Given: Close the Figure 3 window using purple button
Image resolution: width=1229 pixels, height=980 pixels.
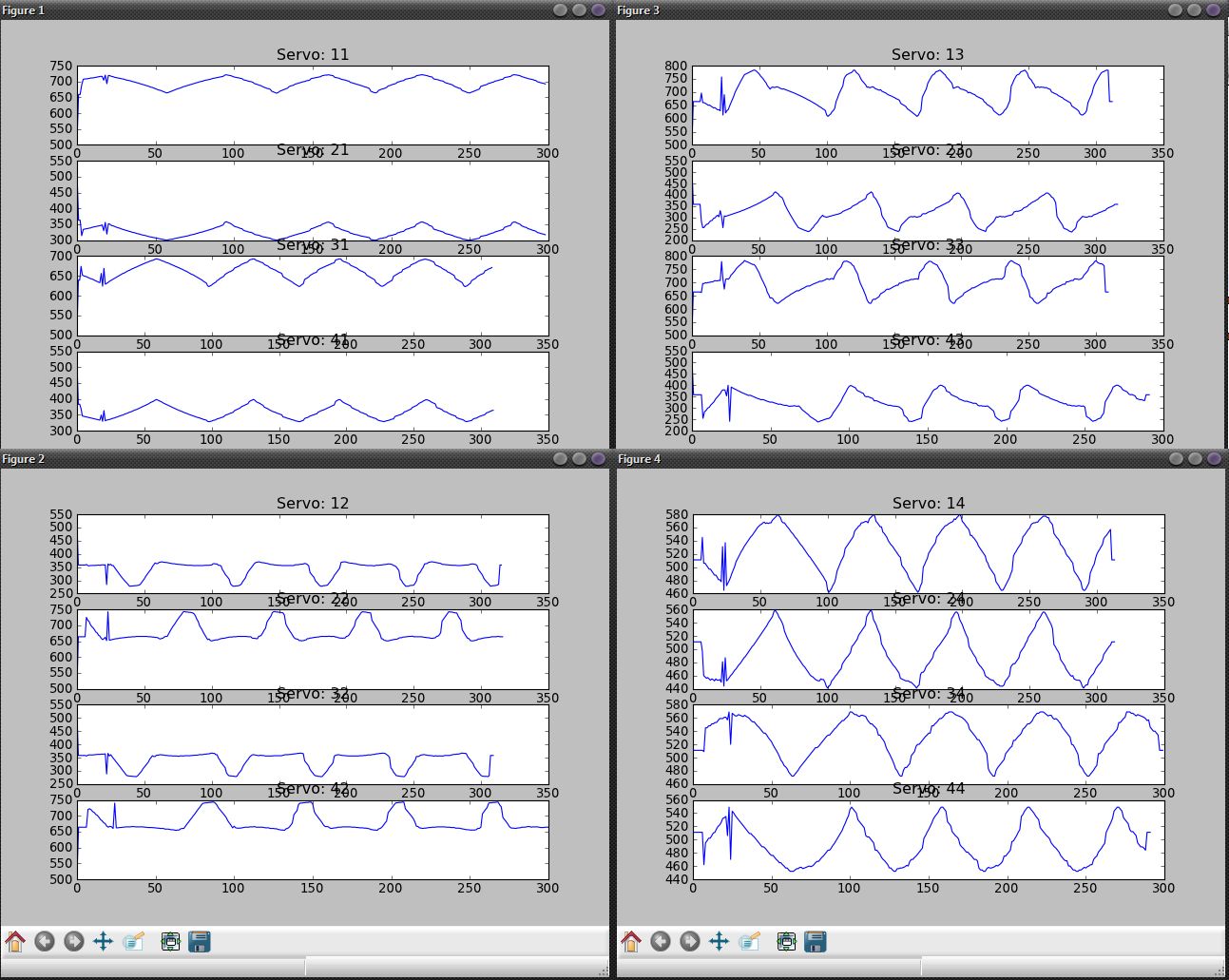Looking at the screenshot, I should (x=1214, y=10).
